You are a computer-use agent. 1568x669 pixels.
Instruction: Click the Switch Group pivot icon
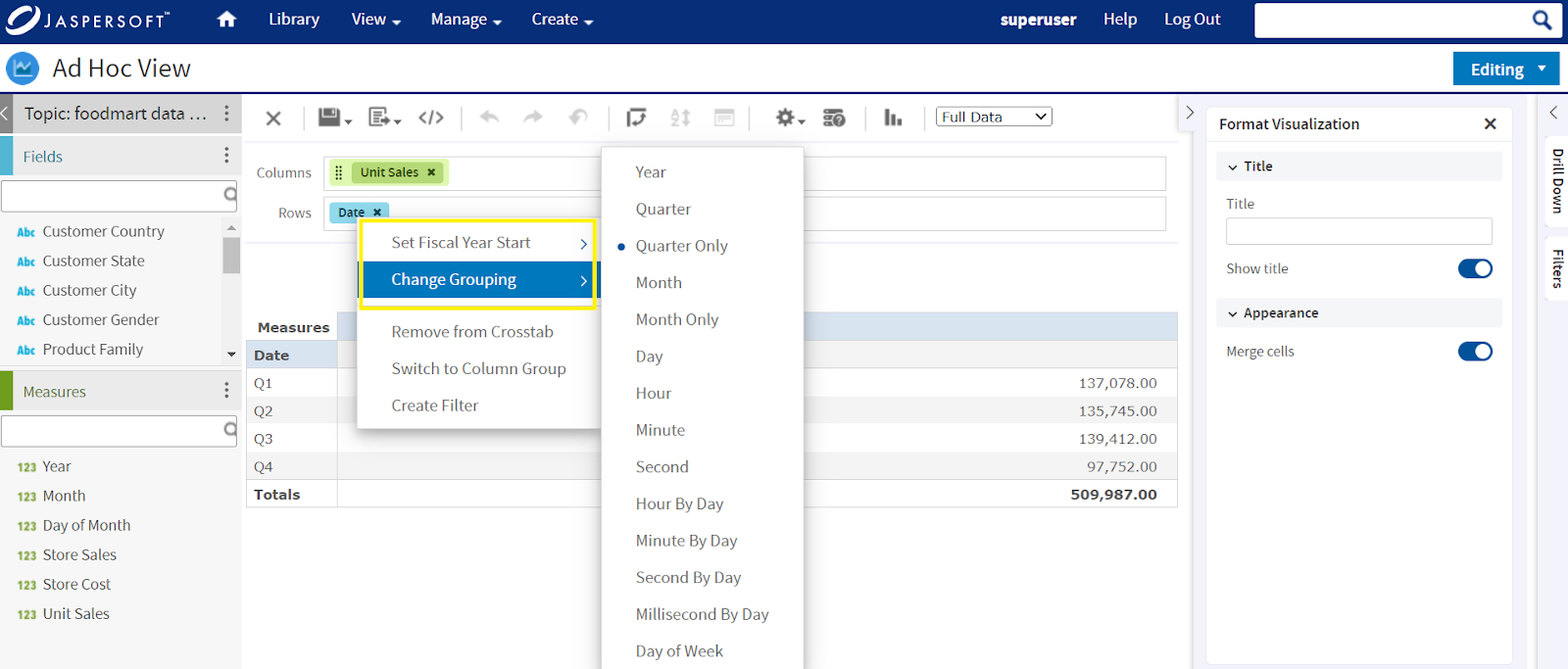coord(636,118)
